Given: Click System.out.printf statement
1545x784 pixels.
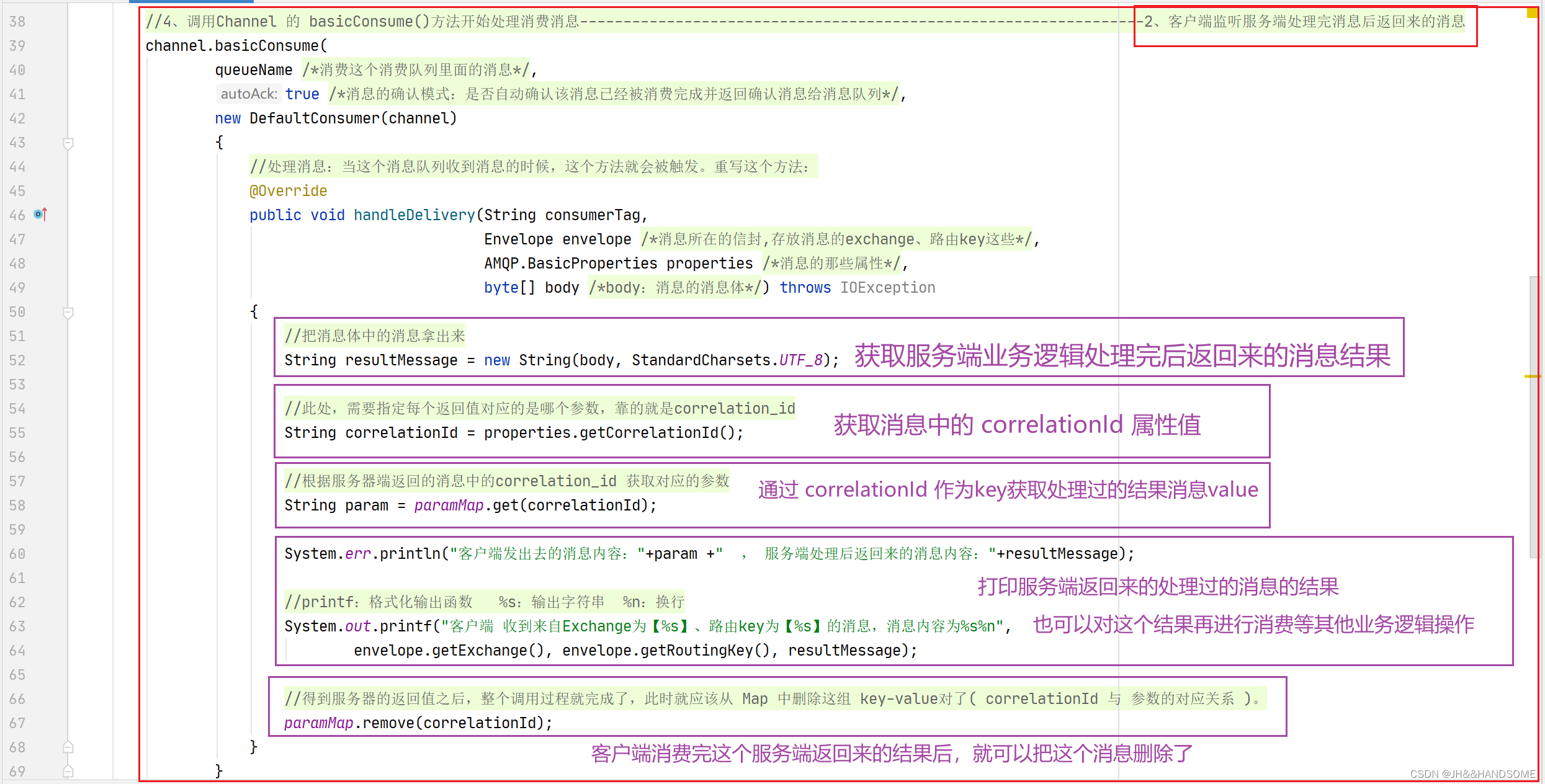Looking at the screenshot, I should tap(648, 626).
